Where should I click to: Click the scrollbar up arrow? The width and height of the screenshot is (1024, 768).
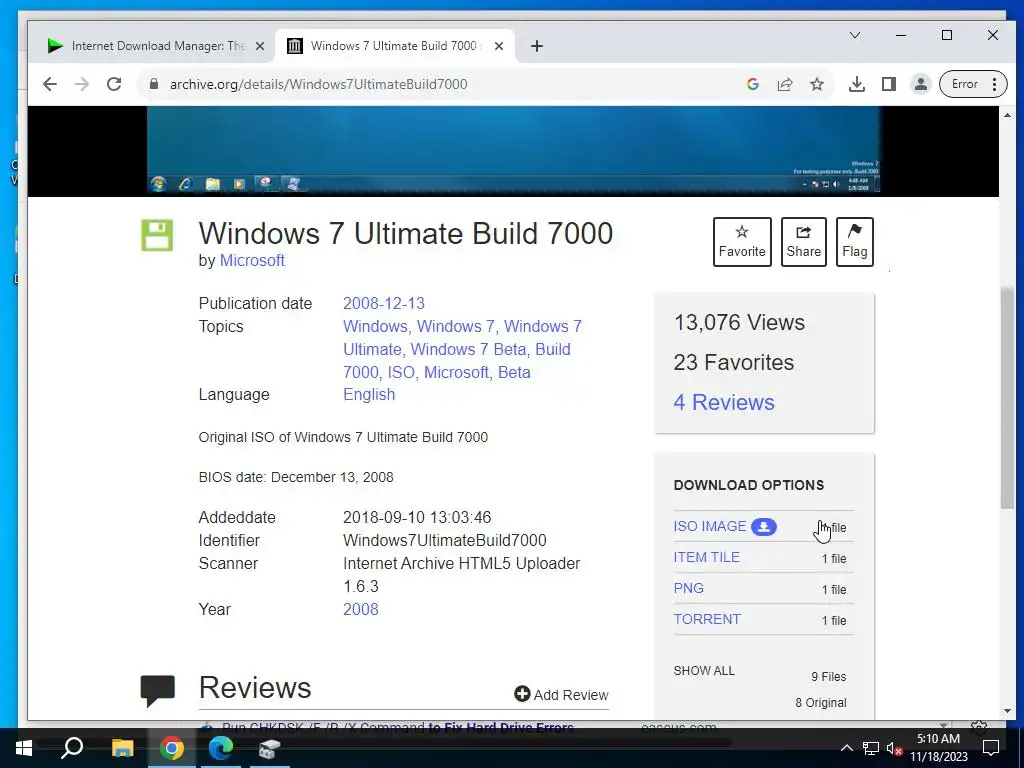[x=1007, y=115]
